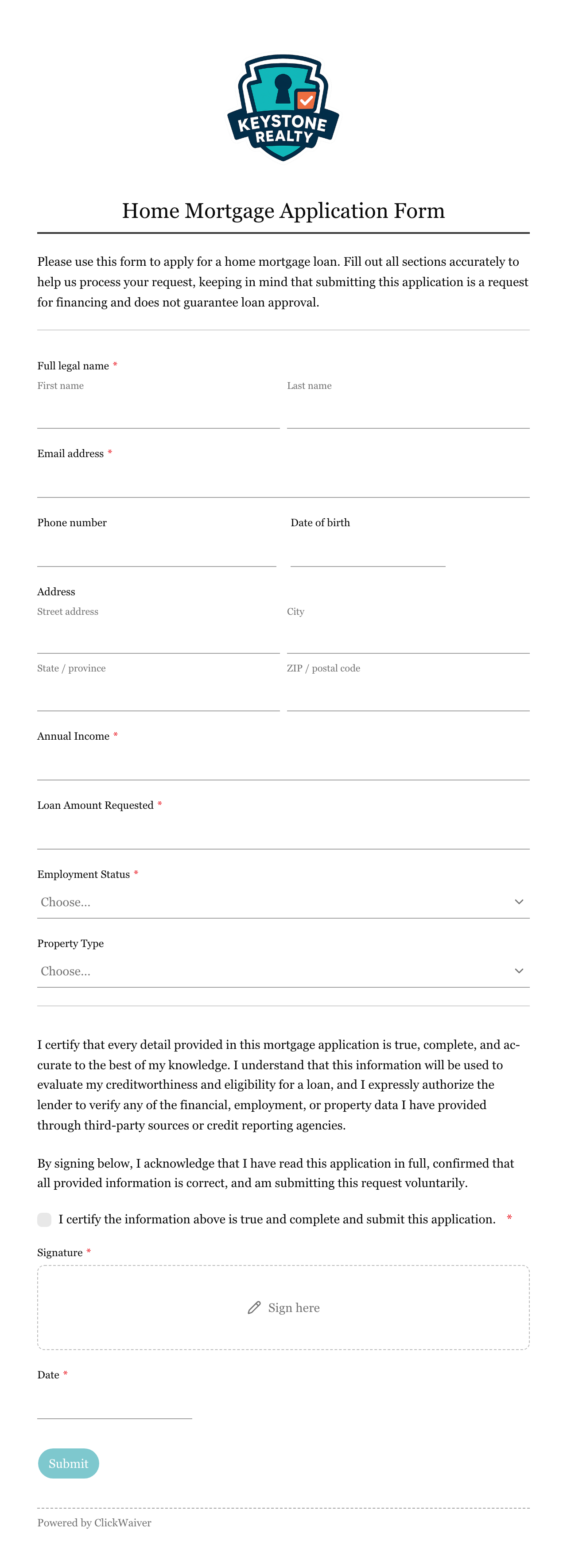The width and height of the screenshot is (567, 1568).
Task: Select the Annual Income field
Action: point(283,765)
